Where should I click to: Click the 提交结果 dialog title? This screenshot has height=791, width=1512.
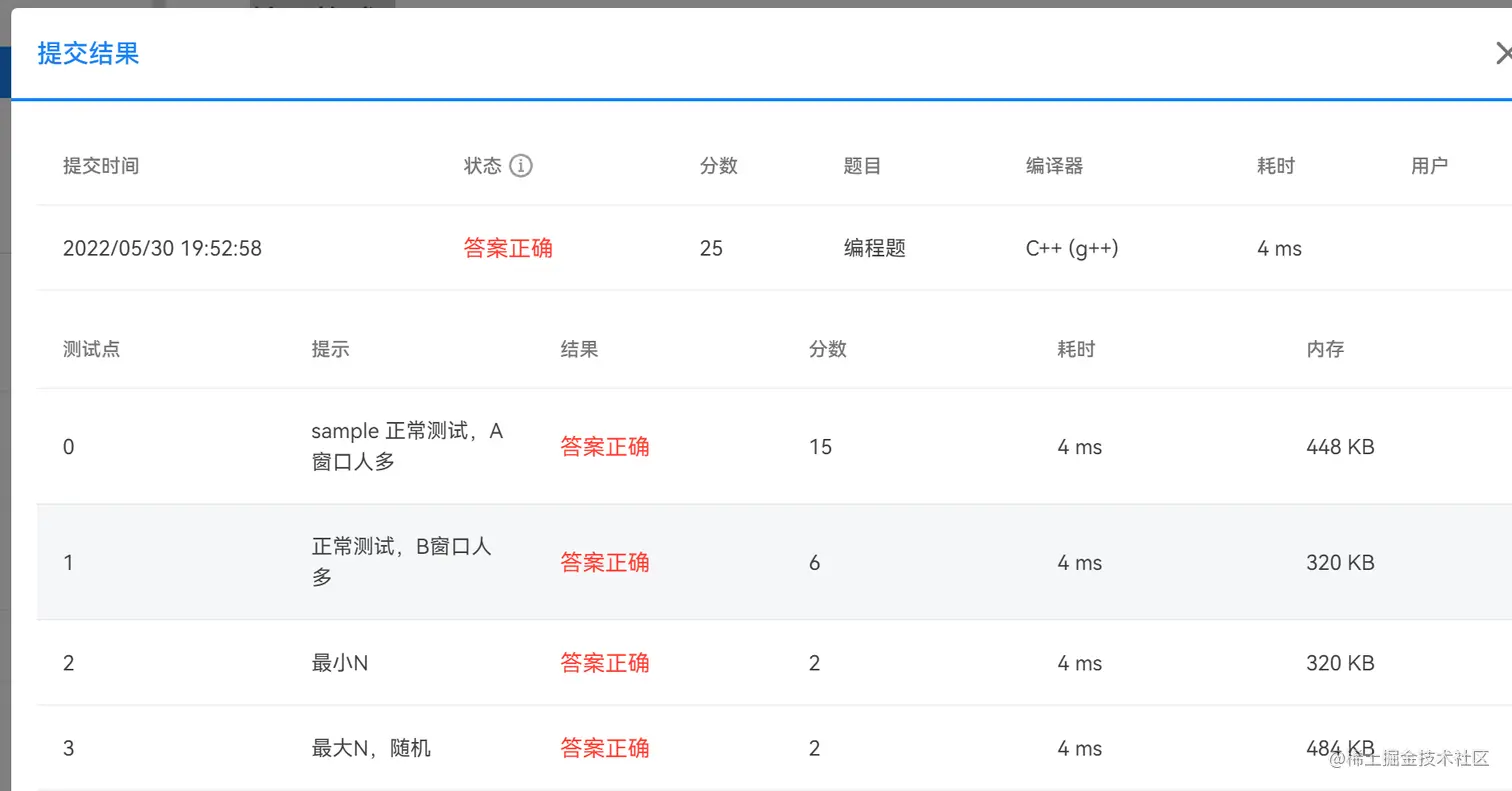point(88,53)
